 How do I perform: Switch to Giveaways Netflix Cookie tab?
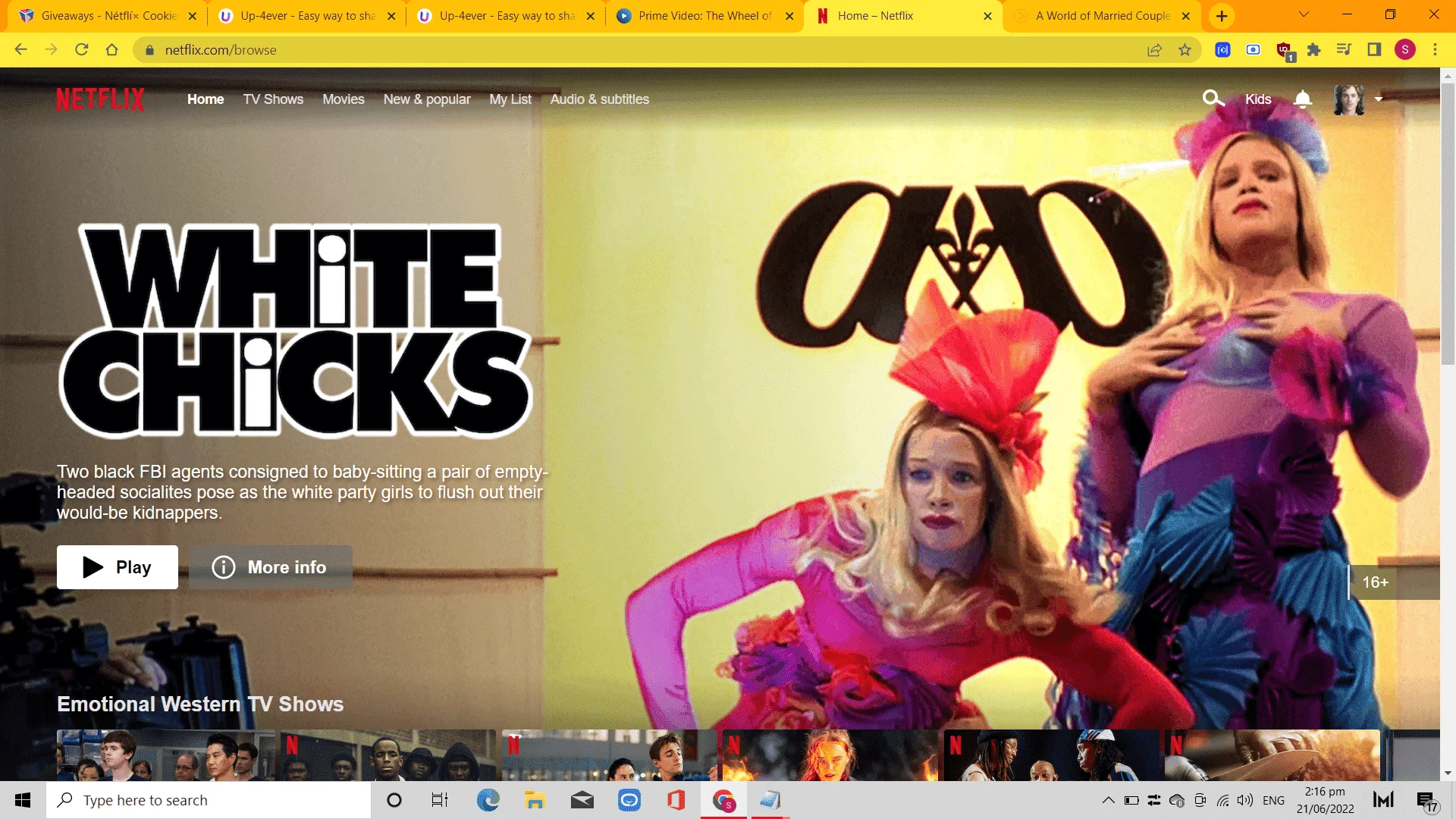108,16
